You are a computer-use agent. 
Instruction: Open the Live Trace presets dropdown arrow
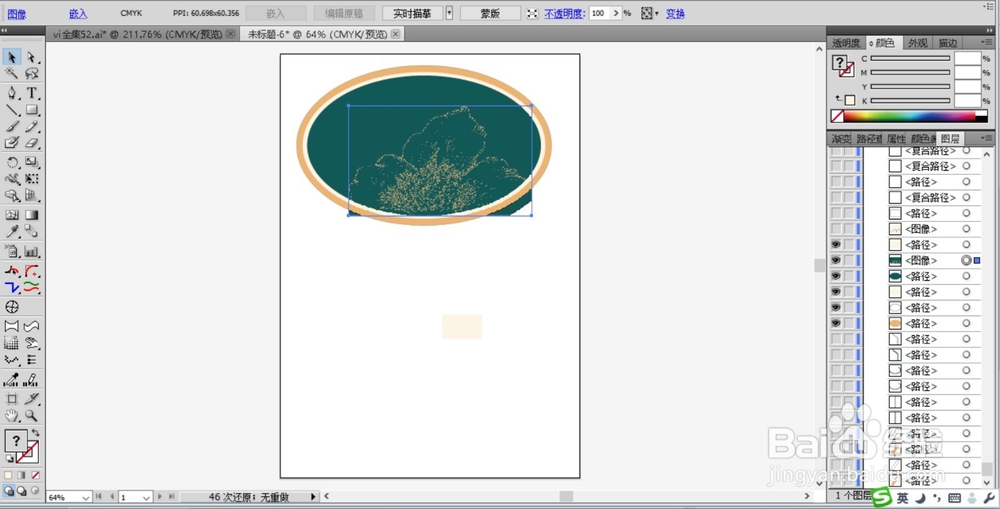click(x=449, y=13)
